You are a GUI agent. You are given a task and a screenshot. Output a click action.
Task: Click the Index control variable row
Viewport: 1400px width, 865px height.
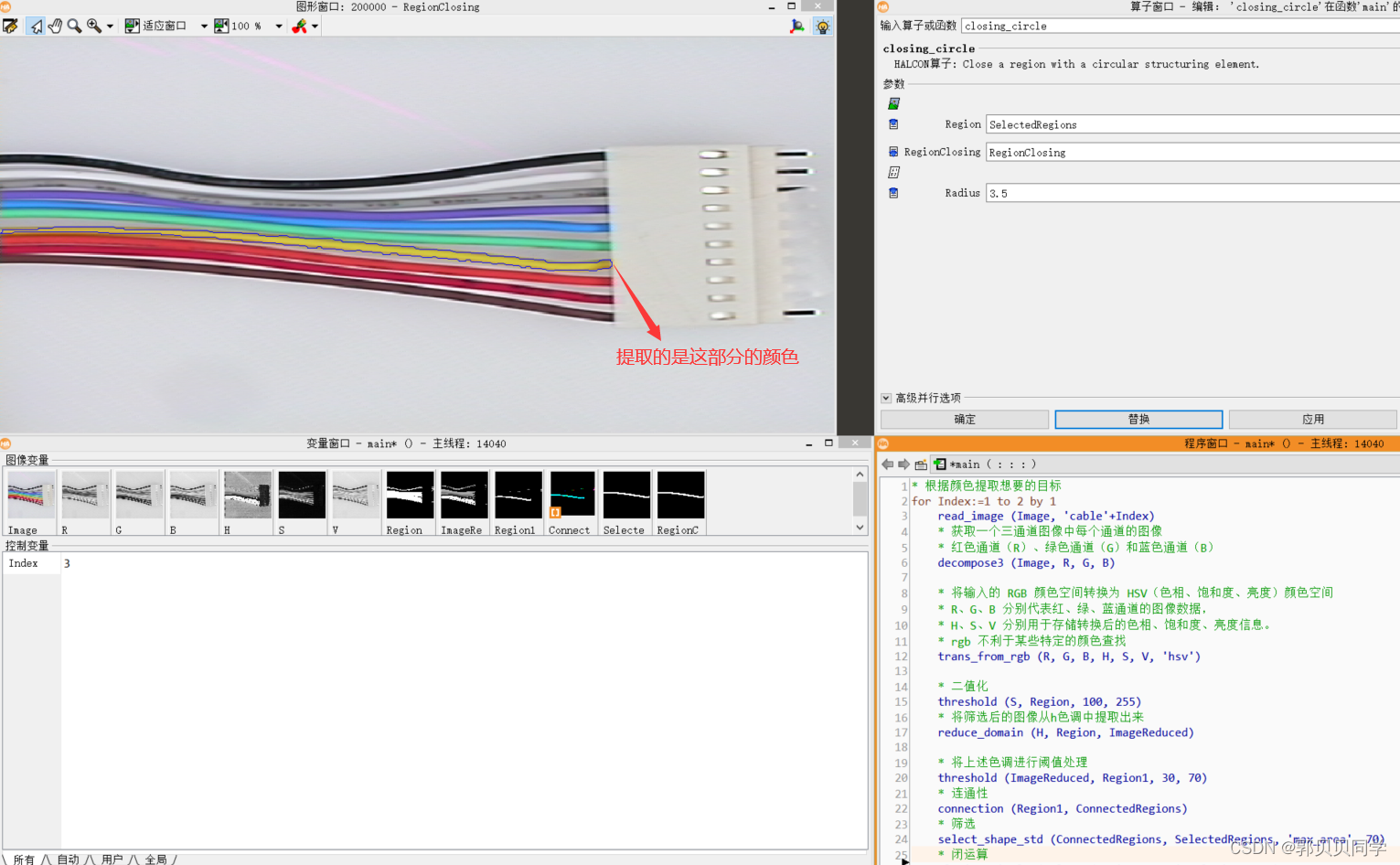(435, 563)
